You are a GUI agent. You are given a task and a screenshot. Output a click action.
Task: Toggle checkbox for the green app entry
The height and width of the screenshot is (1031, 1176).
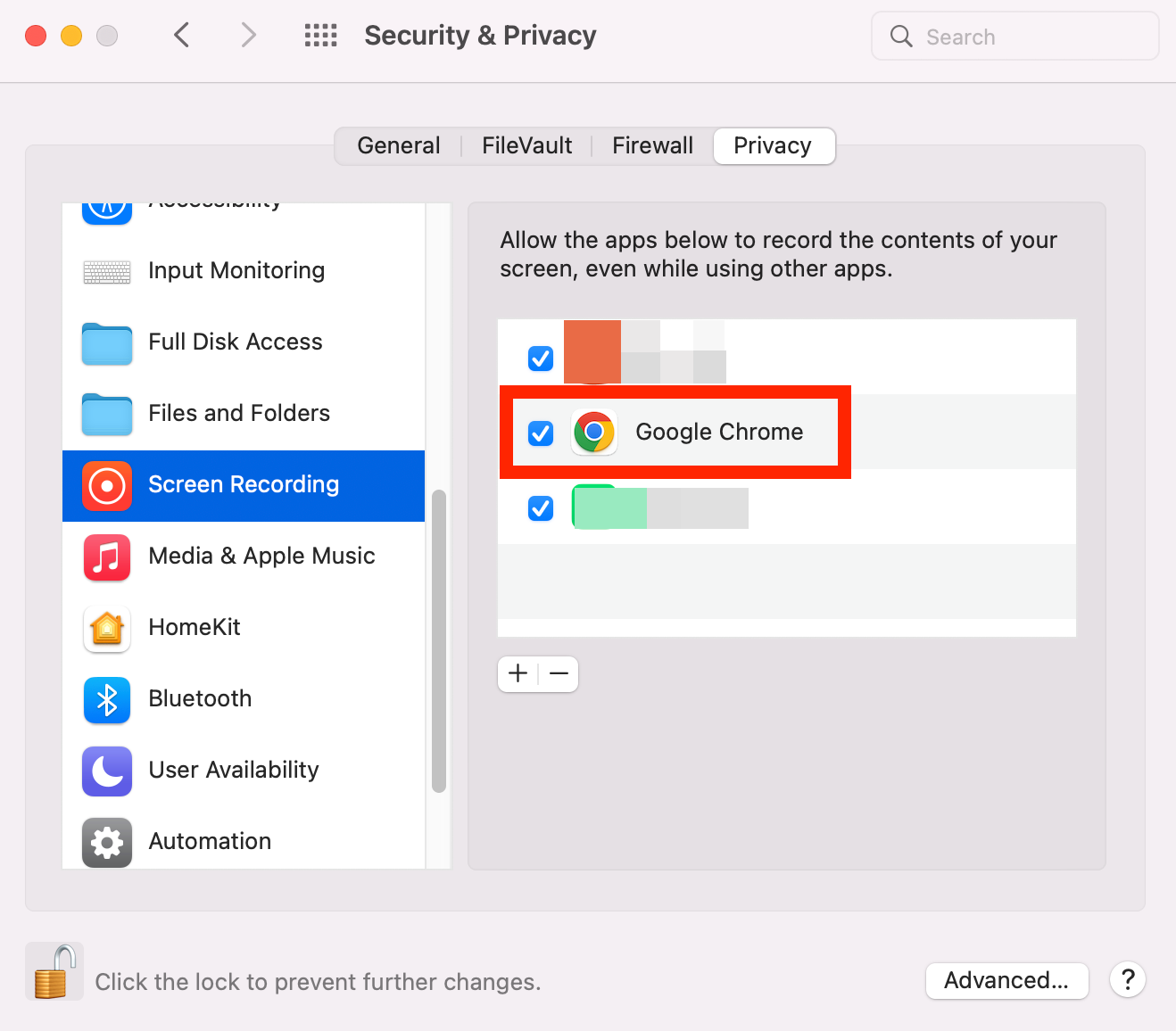click(541, 508)
